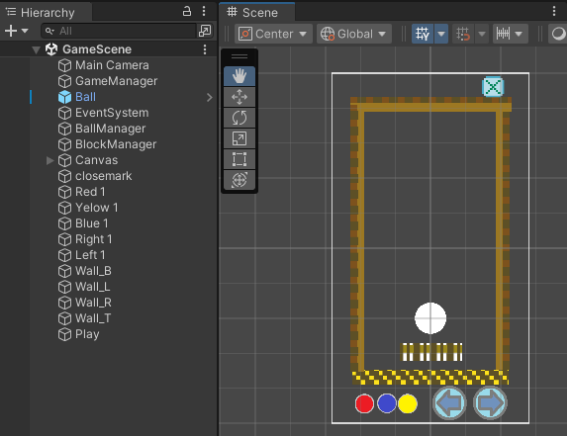
Task: Open the Global rotation dropdown
Action: click(x=354, y=34)
